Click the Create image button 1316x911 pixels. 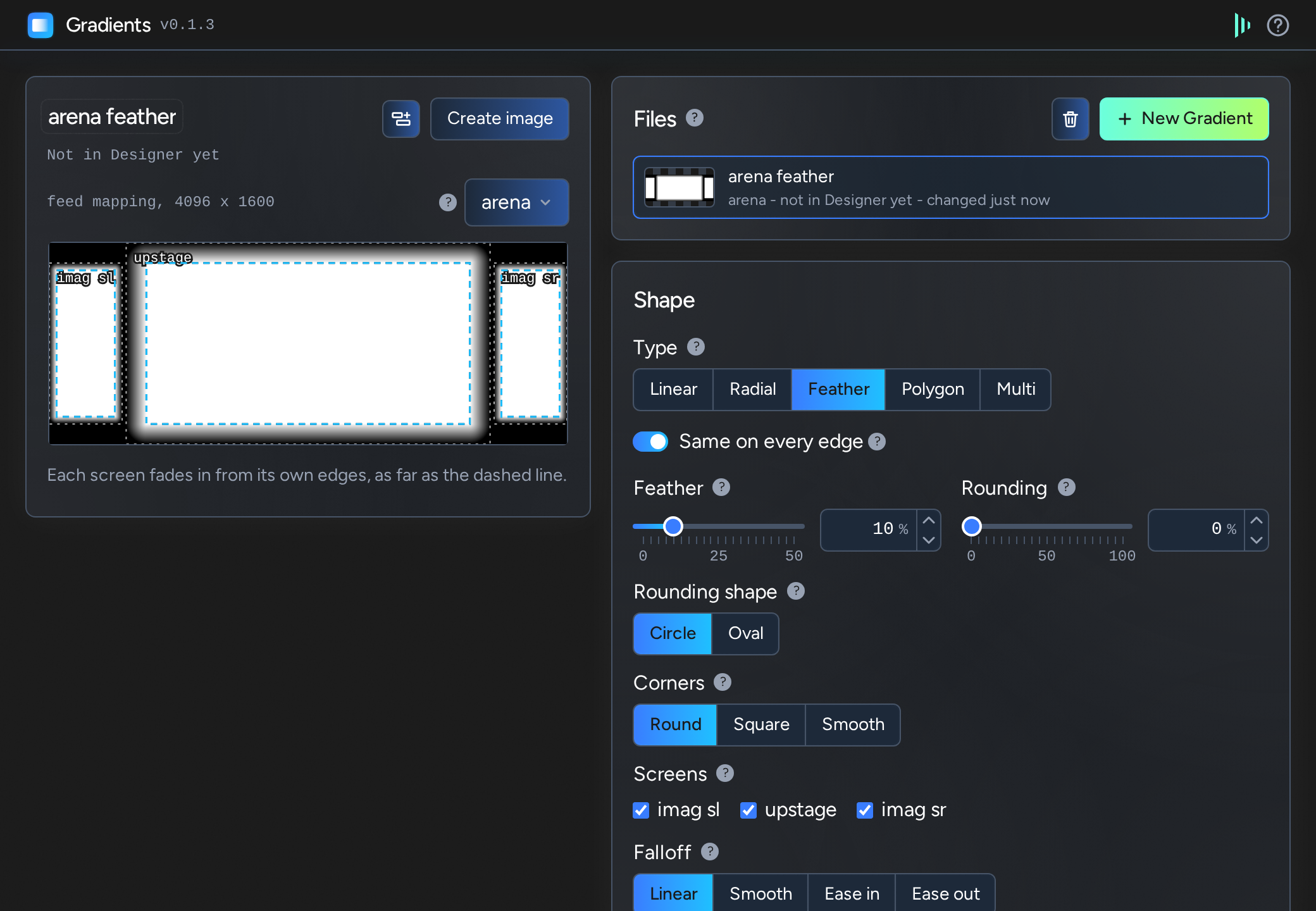click(x=500, y=119)
